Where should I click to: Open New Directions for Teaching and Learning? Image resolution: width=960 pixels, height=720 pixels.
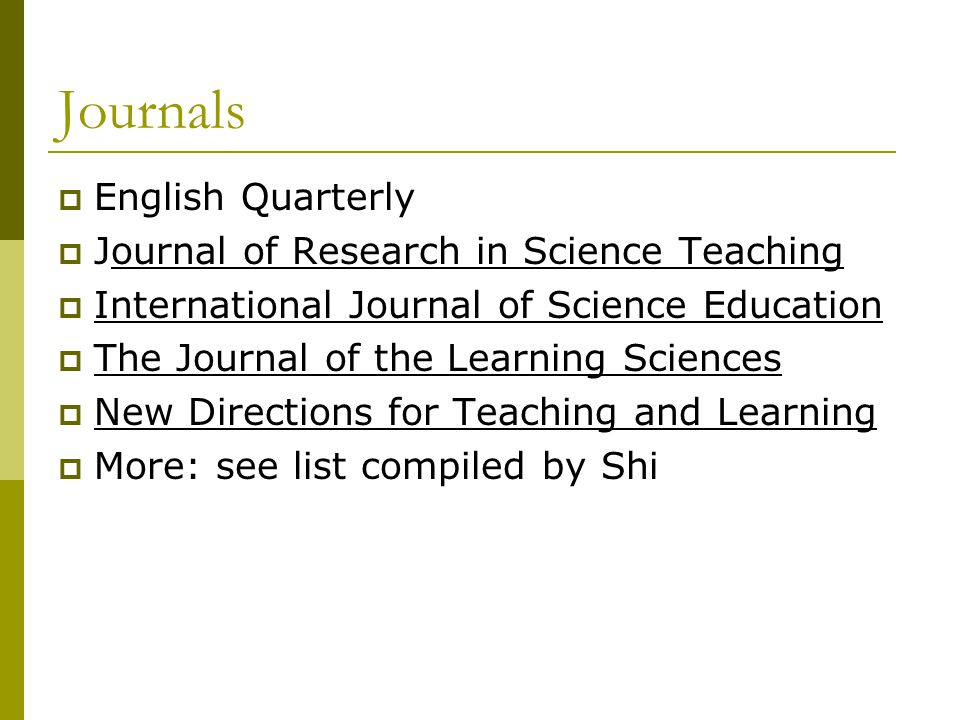point(485,413)
